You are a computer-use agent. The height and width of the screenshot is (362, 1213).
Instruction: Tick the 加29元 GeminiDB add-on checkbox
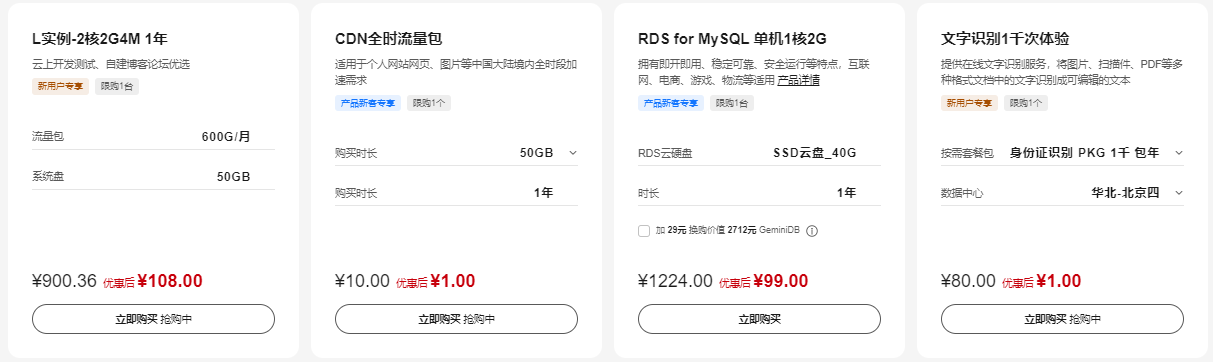tap(644, 231)
